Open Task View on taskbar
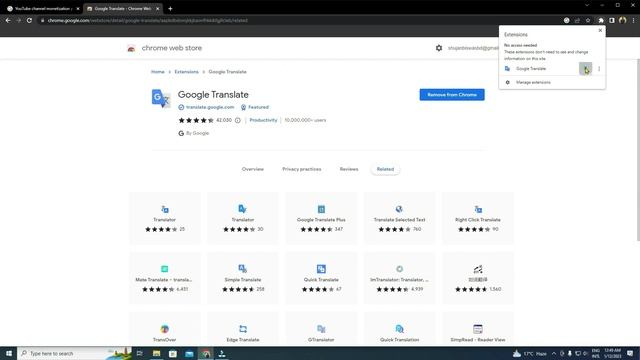The width and height of the screenshot is (640, 360). 140,353
